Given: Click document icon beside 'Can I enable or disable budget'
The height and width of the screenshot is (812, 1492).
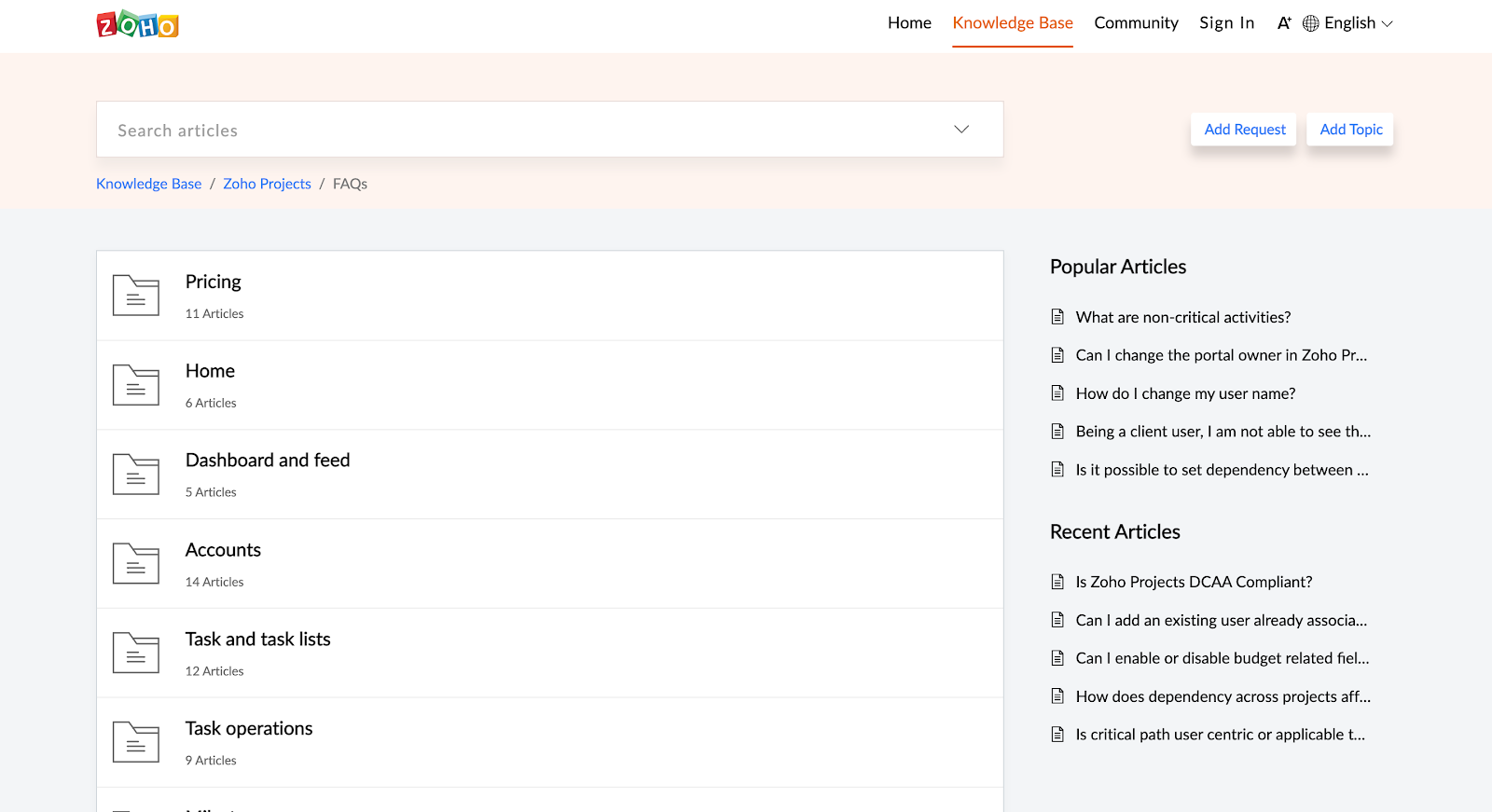Looking at the screenshot, I should click(x=1057, y=658).
